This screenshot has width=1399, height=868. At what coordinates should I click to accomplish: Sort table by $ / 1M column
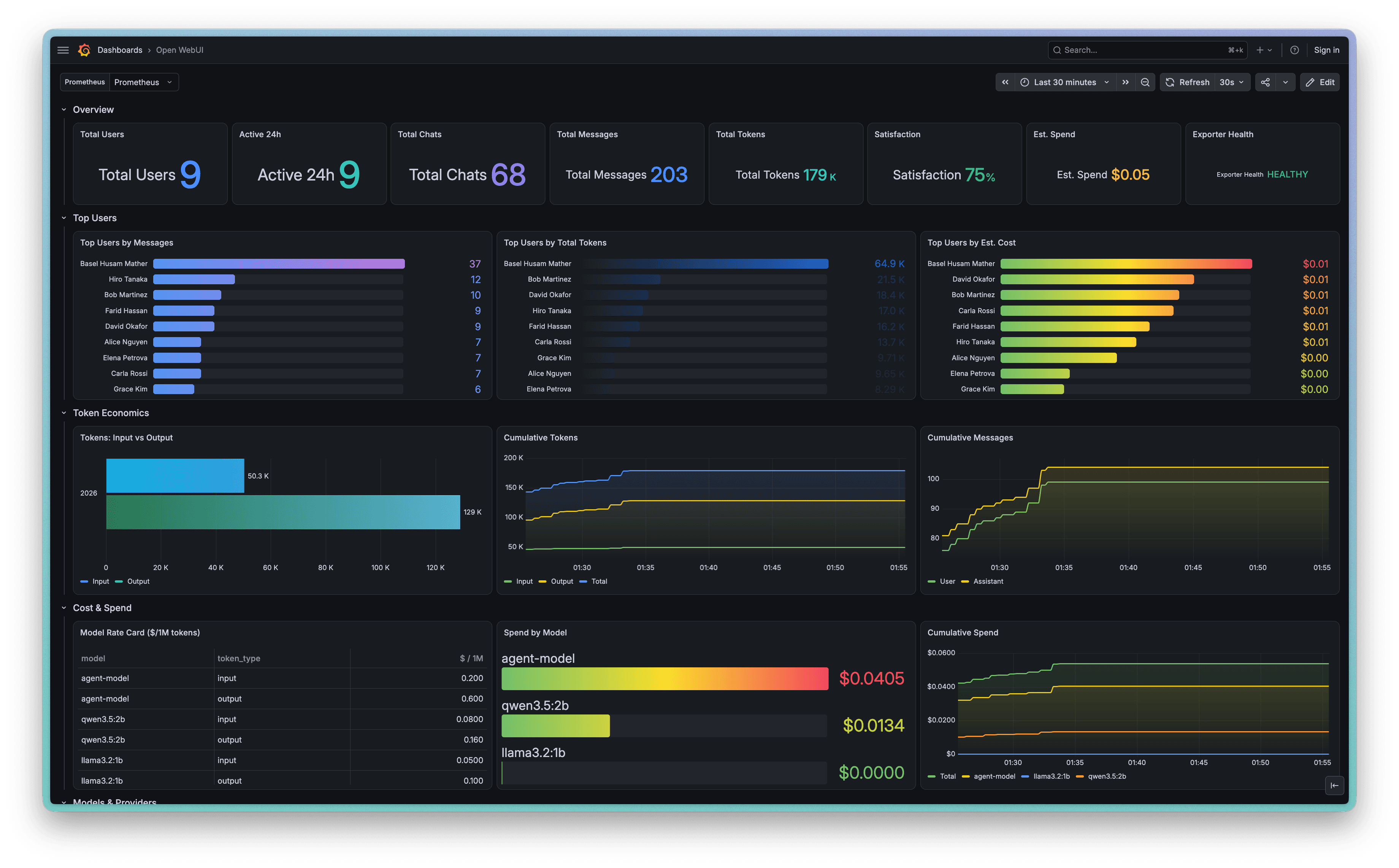point(471,659)
